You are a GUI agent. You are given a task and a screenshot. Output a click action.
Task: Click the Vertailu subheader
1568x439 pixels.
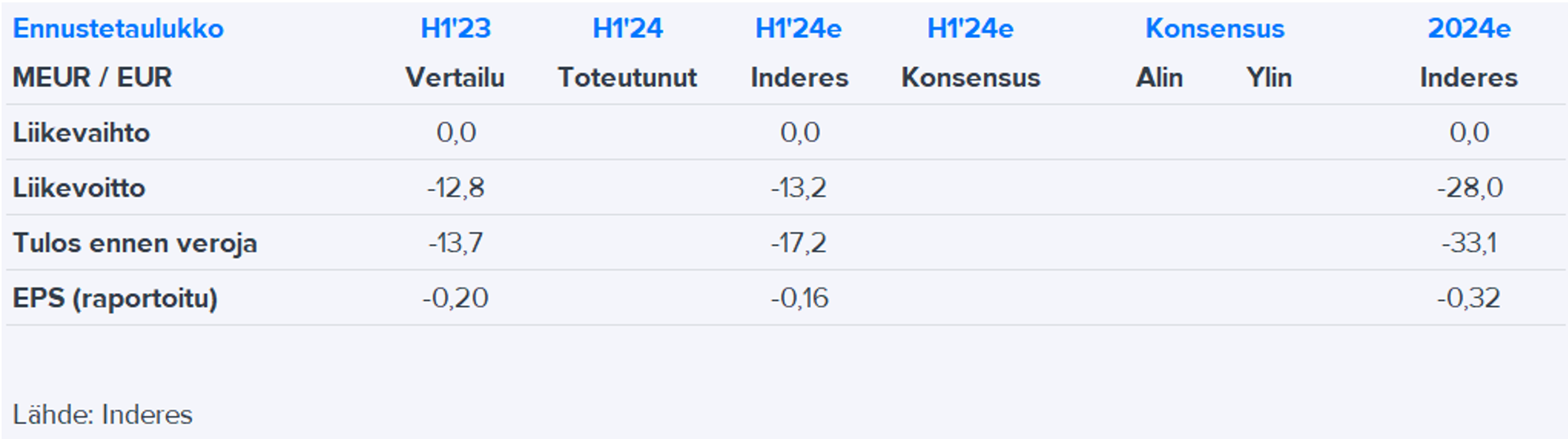point(454,77)
